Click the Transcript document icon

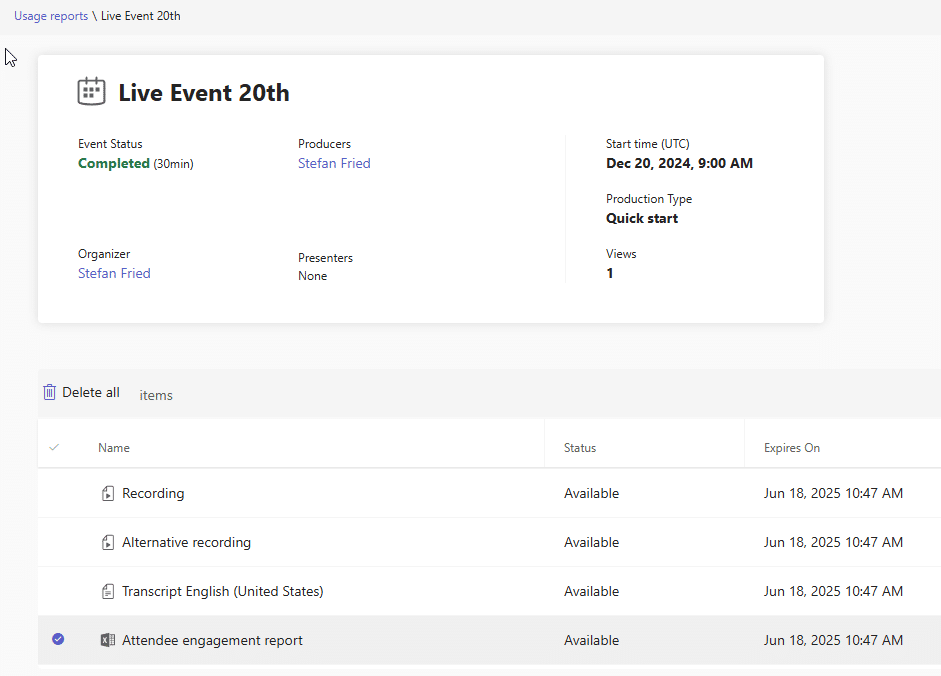(x=108, y=592)
